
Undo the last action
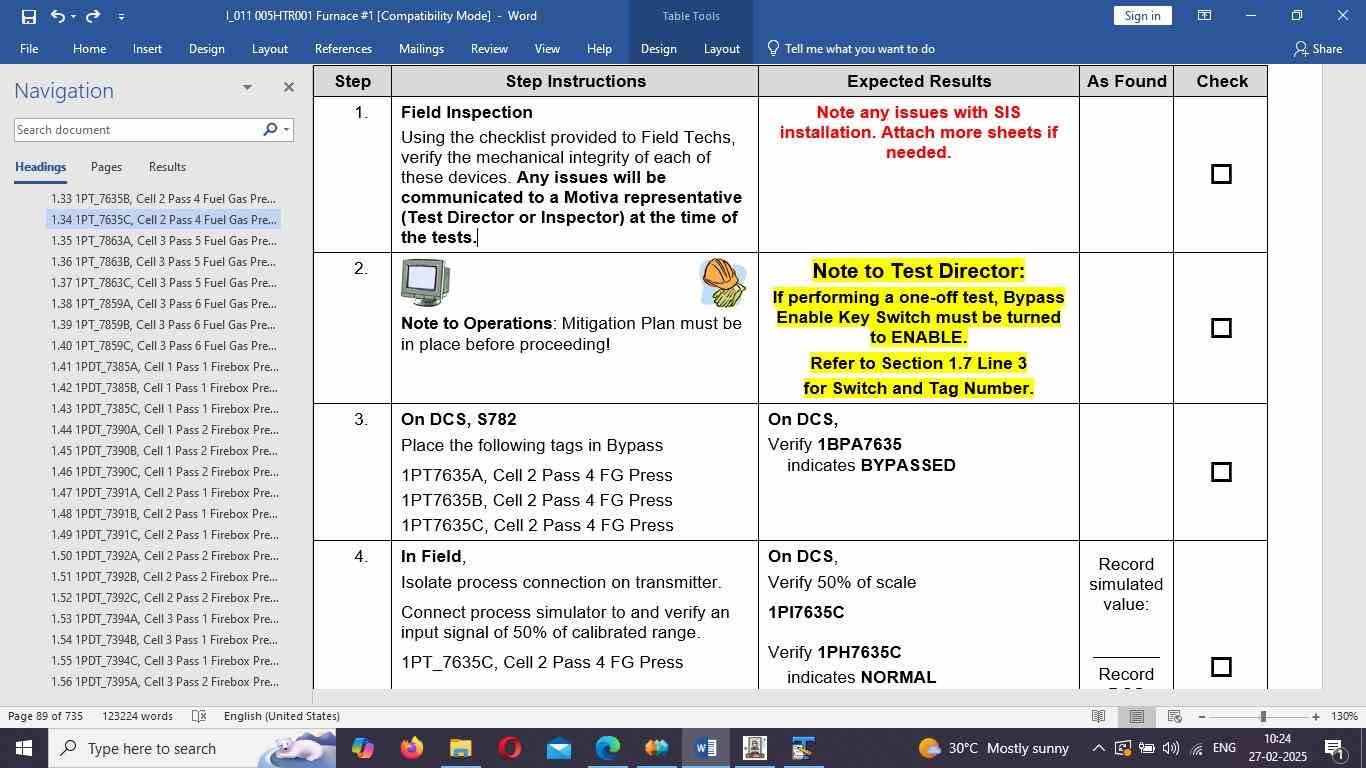[57, 16]
